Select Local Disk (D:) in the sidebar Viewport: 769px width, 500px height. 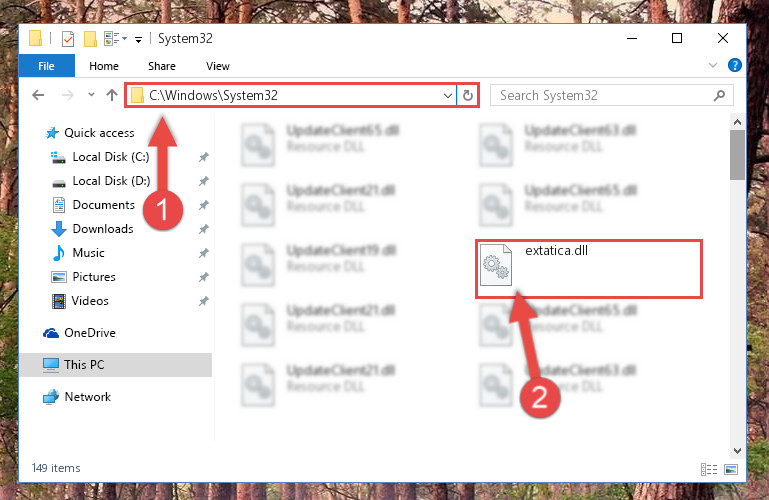coord(111,181)
